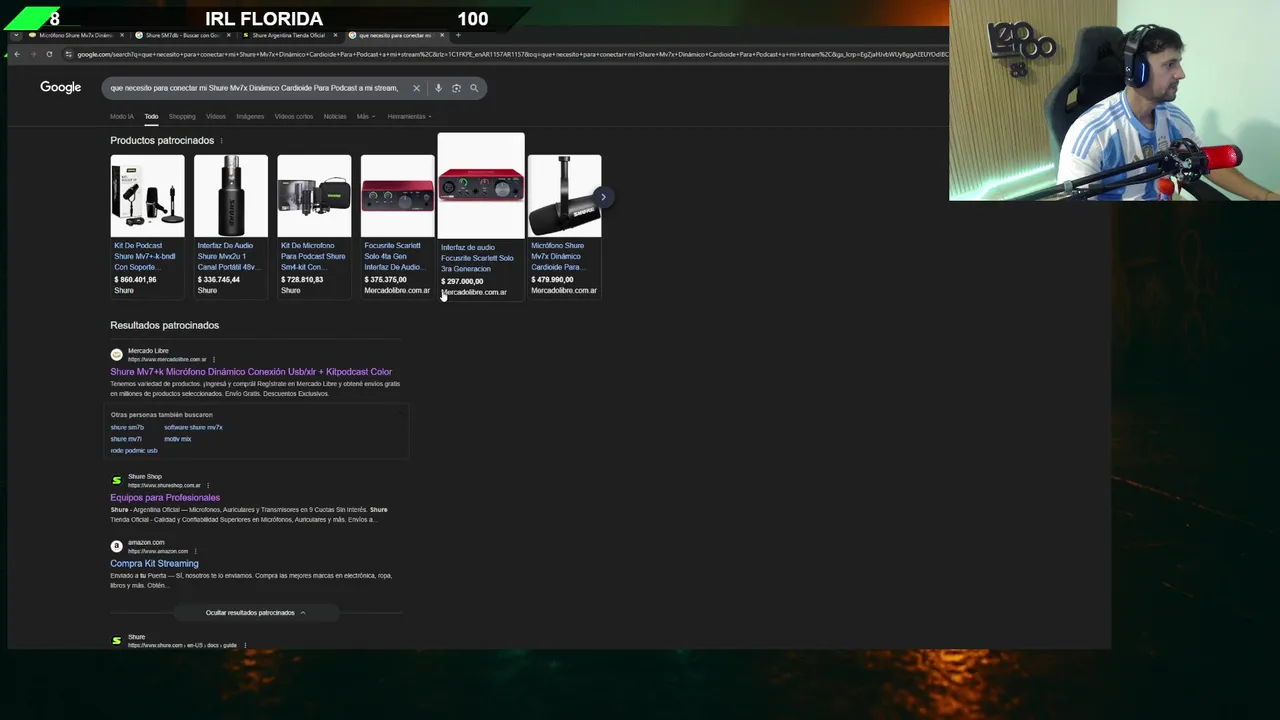The width and height of the screenshot is (1280, 720).
Task: Click the browser forward arrow
Action: pyautogui.click(x=33, y=54)
